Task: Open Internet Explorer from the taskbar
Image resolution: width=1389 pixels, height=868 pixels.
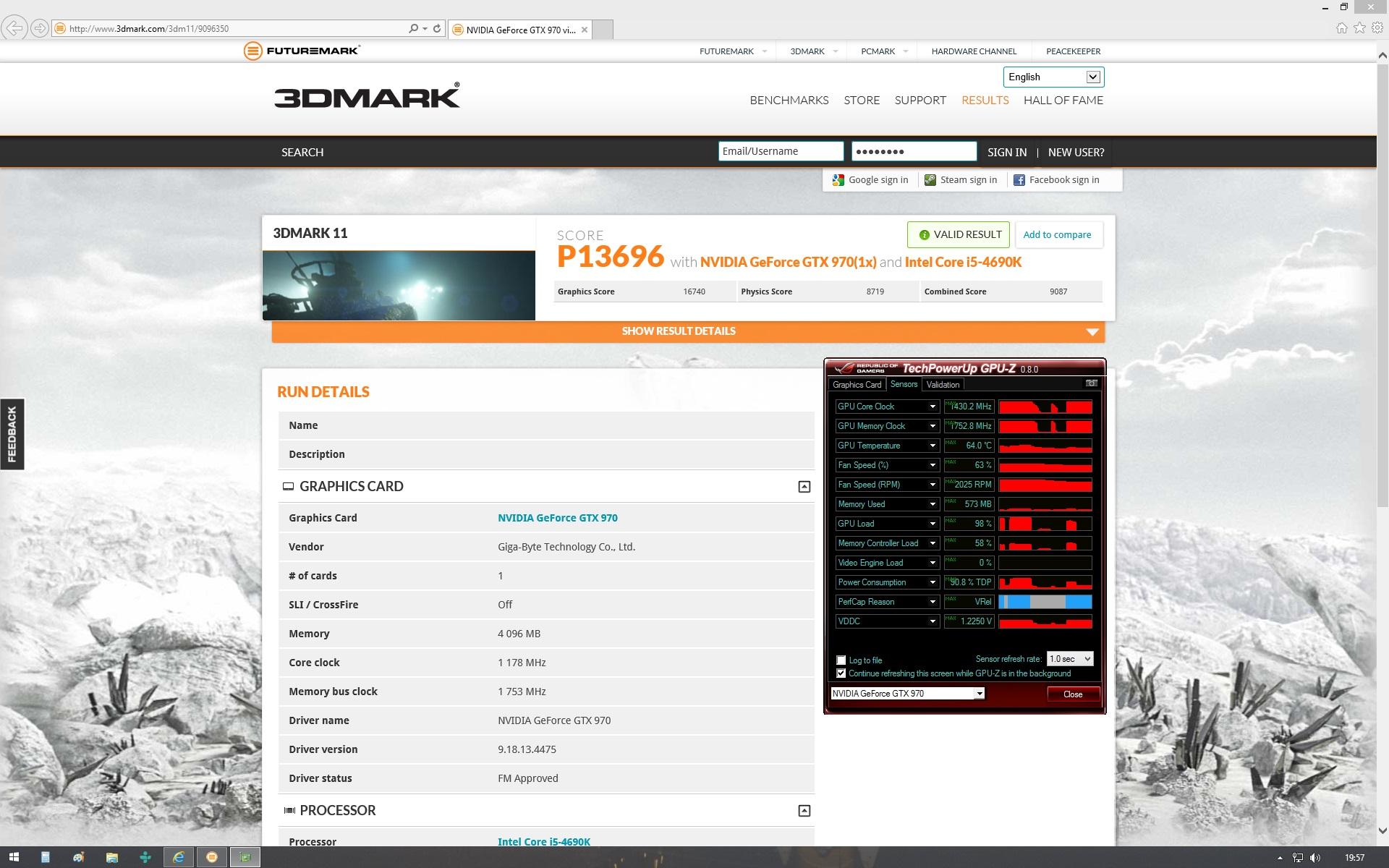Action: point(178,857)
